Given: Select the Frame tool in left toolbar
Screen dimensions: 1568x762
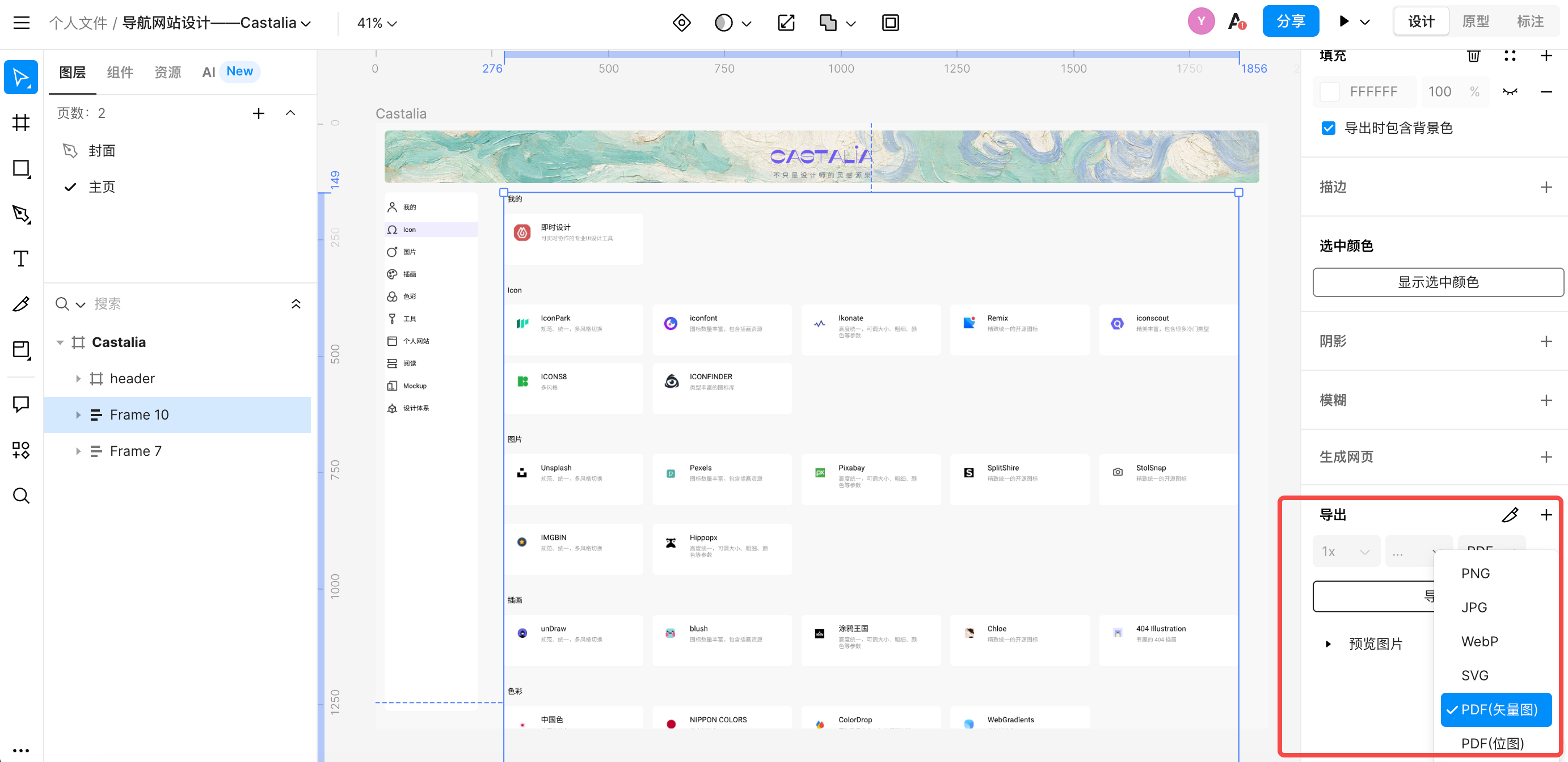Looking at the screenshot, I should [22, 123].
